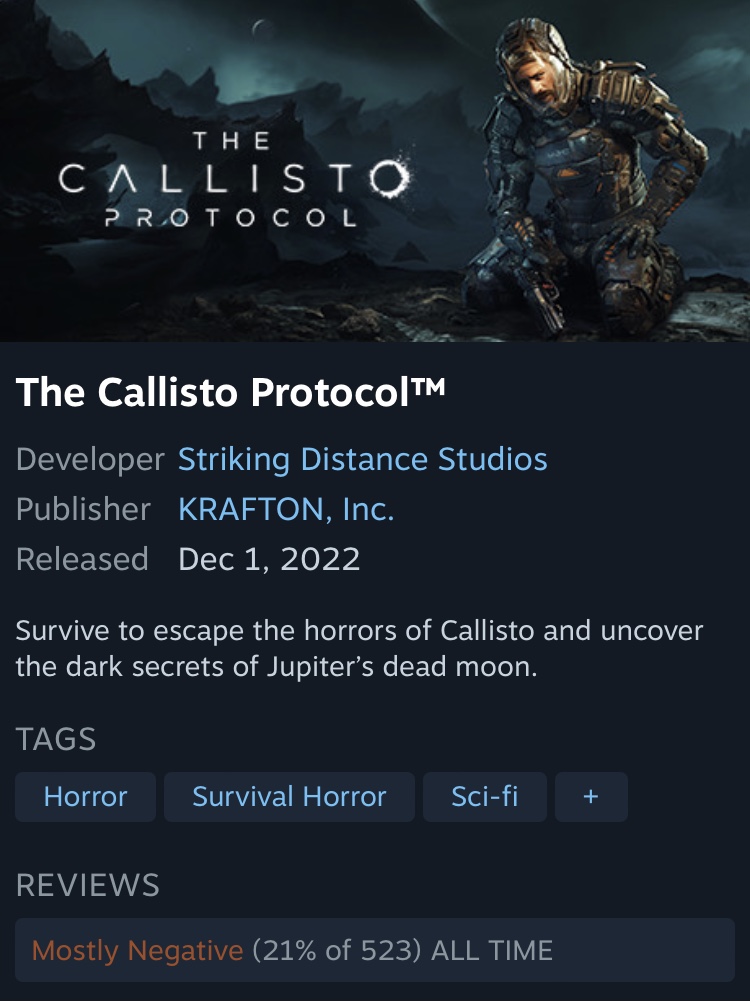Expand more tags with the plus button

coord(591,797)
